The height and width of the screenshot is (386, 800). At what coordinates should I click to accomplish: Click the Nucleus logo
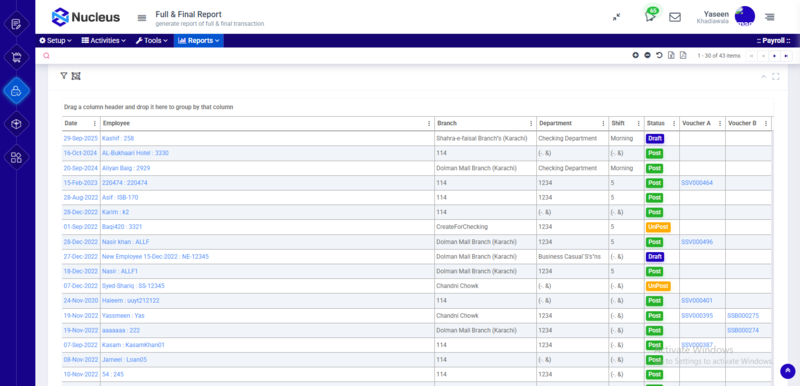coord(86,17)
